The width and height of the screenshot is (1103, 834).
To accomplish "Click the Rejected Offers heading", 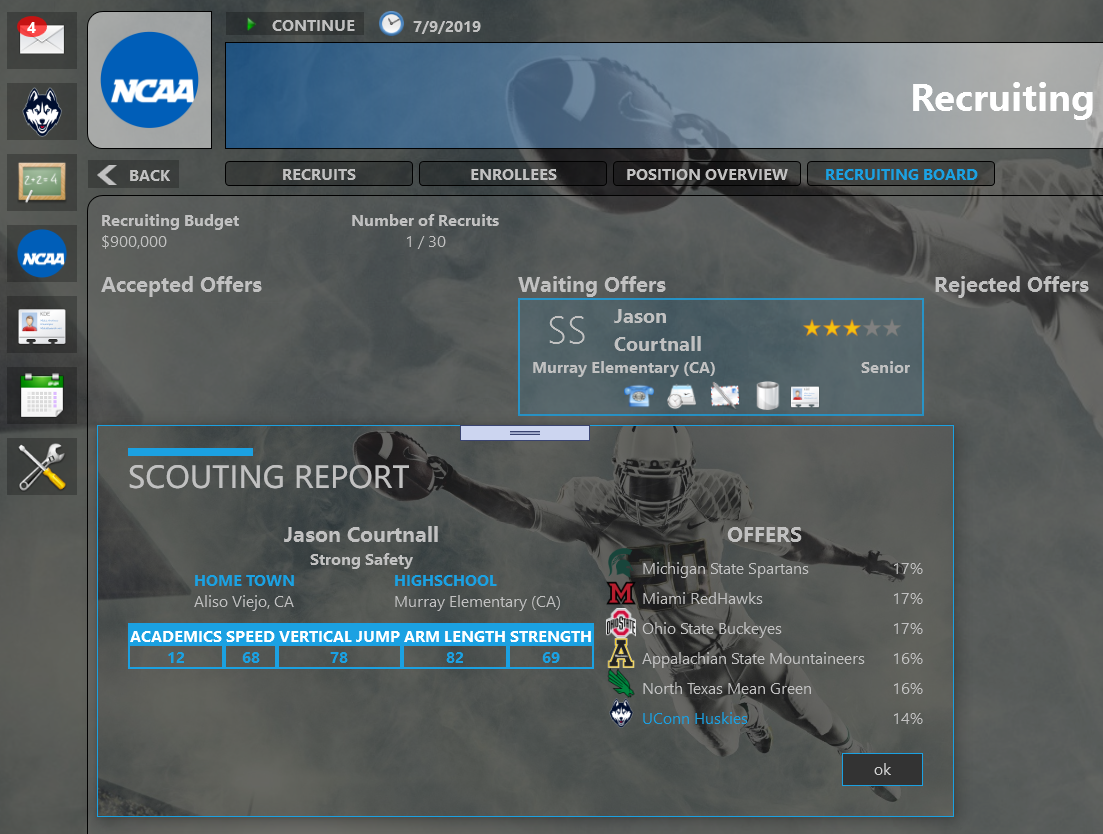I will [x=1012, y=284].
